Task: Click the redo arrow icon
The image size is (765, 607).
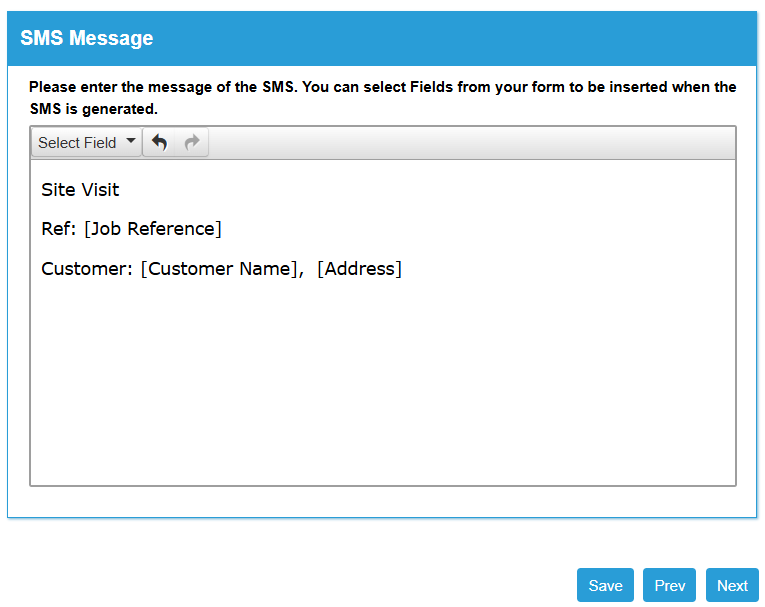Action: pyautogui.click(x=192, y=142)
